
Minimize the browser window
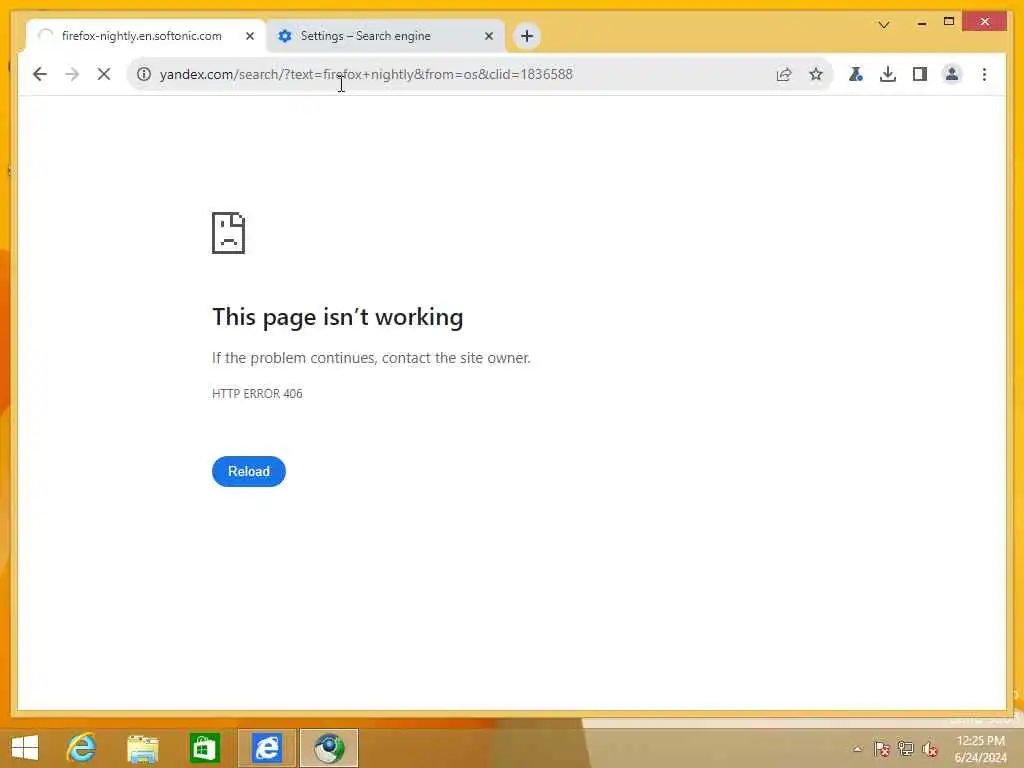(921, 22)
